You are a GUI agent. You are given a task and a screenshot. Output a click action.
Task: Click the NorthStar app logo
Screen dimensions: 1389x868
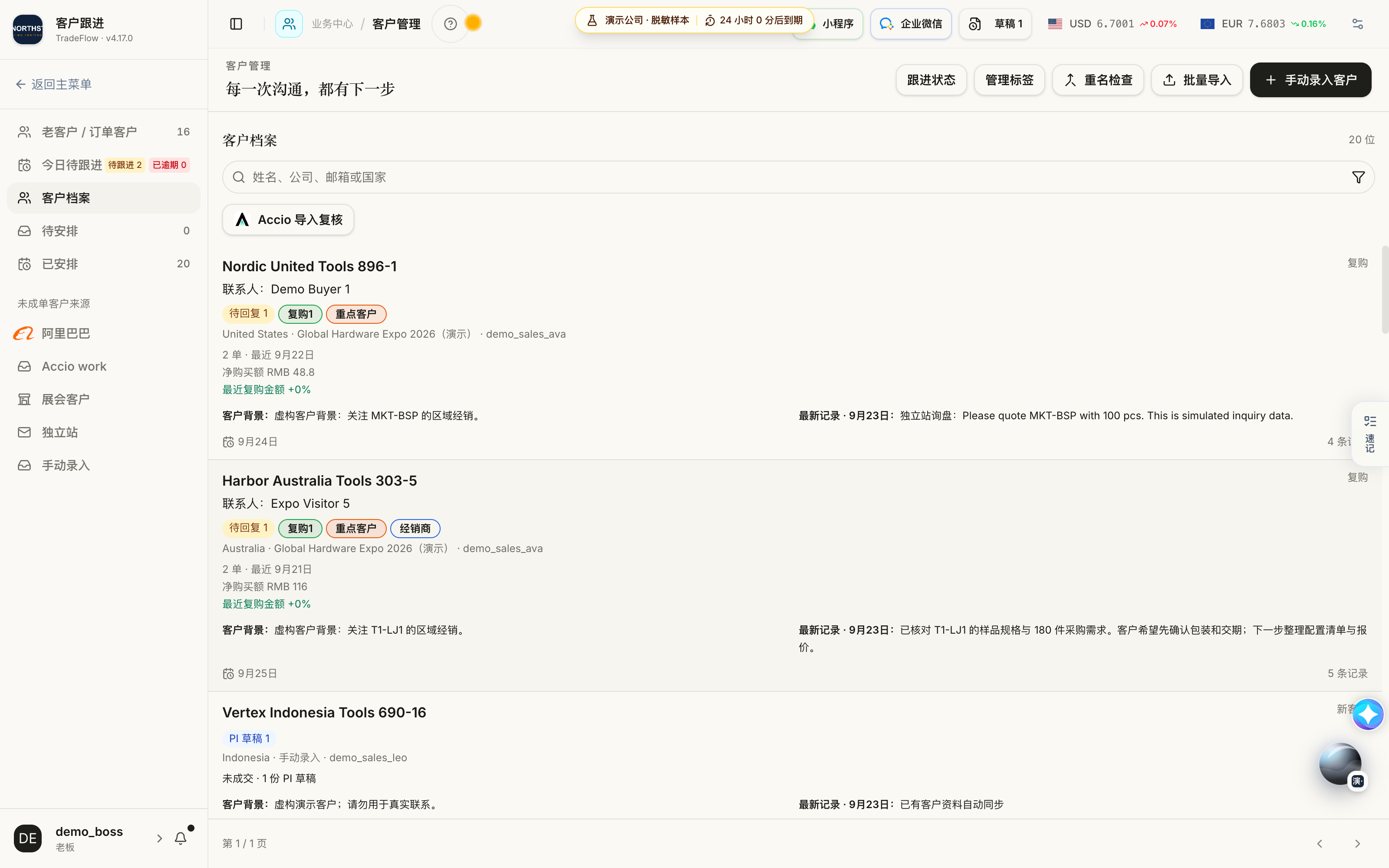27,29
